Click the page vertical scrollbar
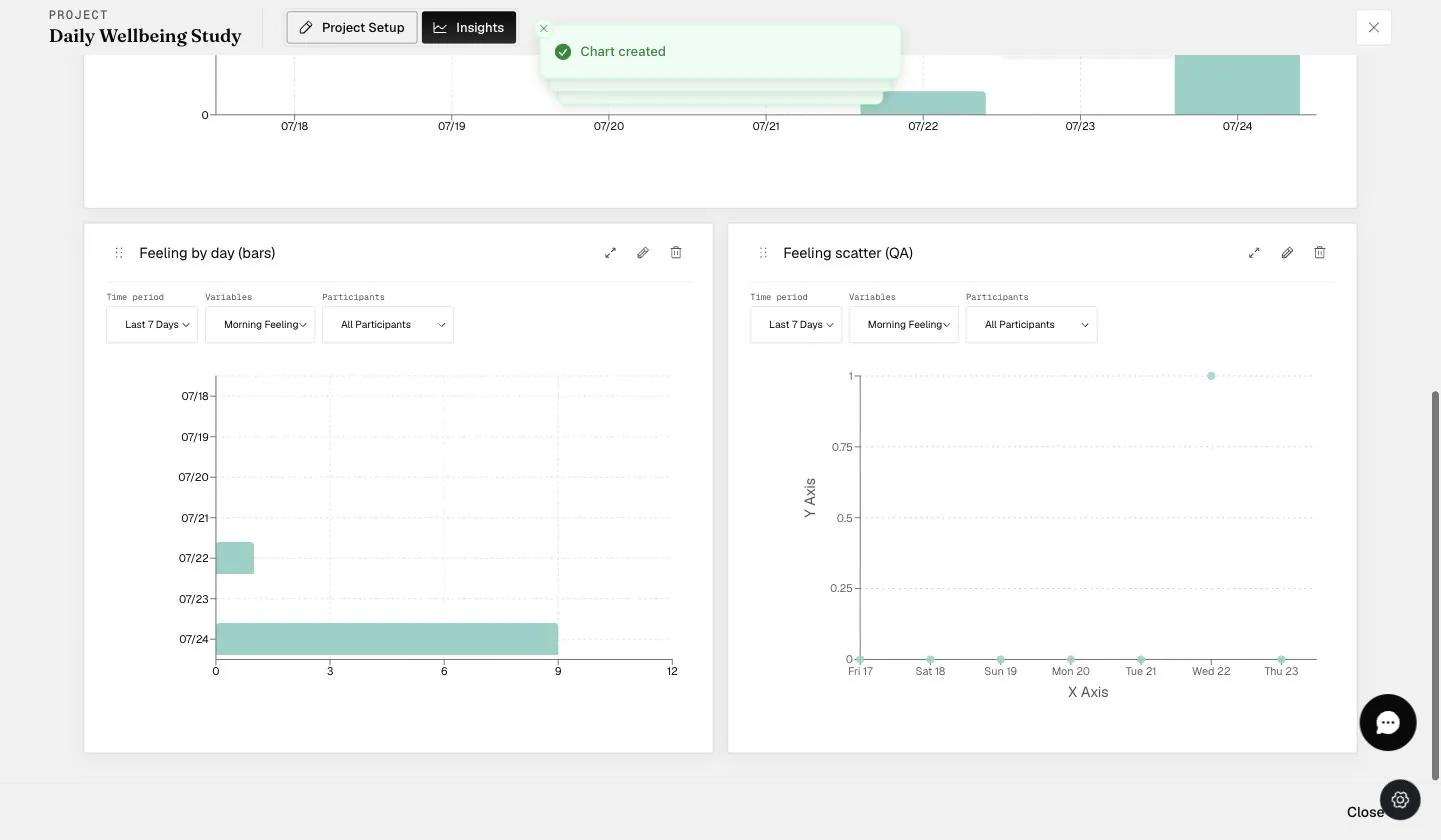Screen dimensions: 1441x840 (1436, 585)
